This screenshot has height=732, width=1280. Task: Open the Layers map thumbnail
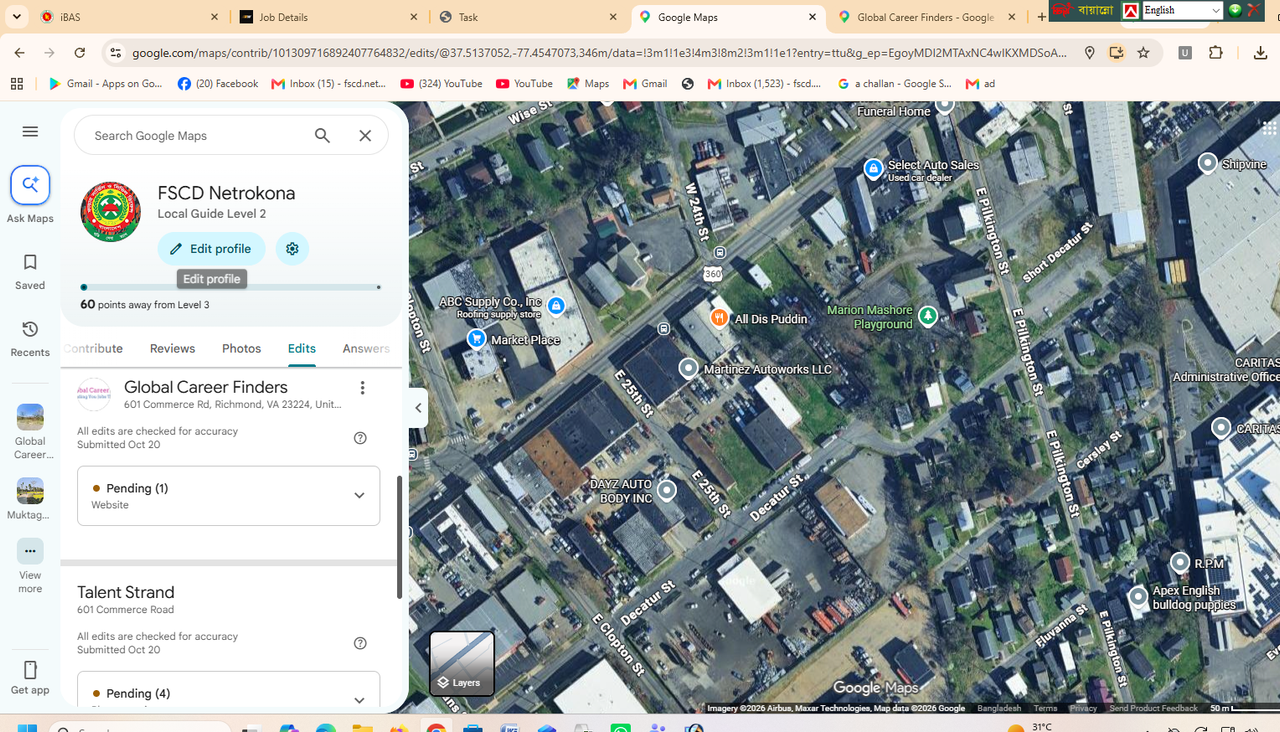pyautogui.click(x=462, y=663)
